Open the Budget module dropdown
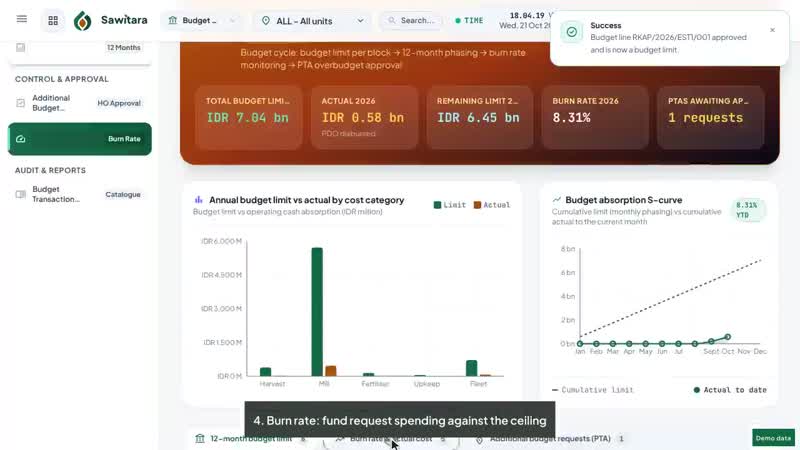The width and height of the screenshot is (800, 450). click(x=202, y=20)
